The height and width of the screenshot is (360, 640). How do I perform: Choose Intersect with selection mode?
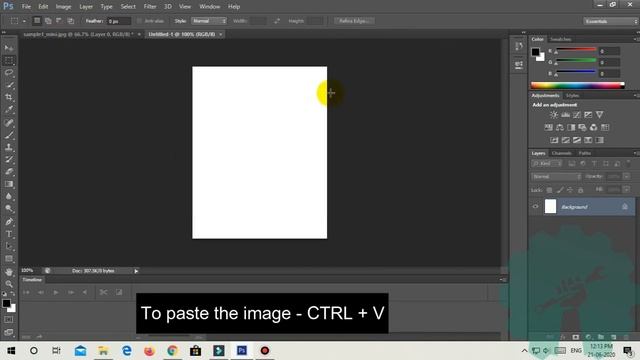pos(71,21)
